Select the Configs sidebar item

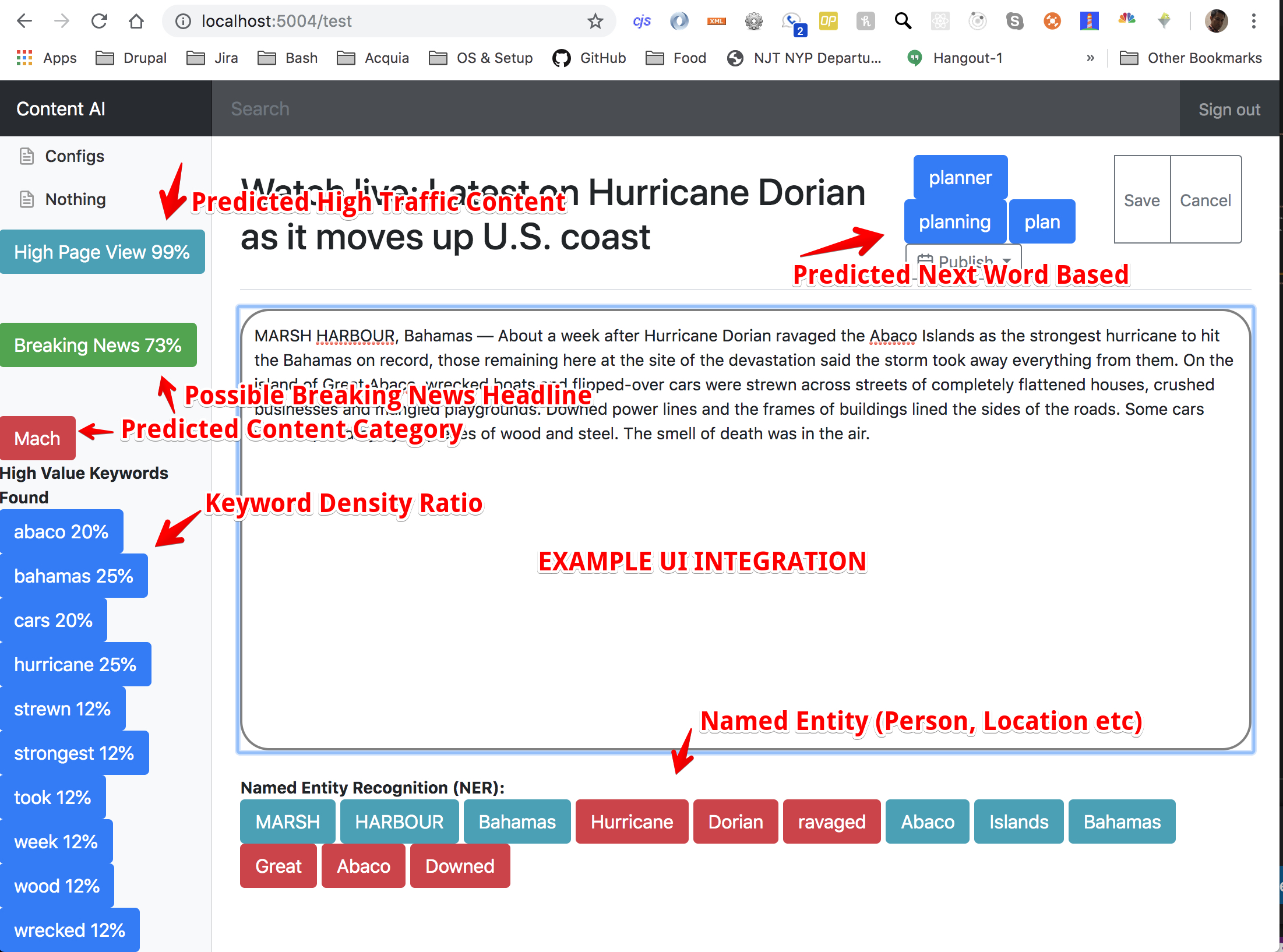(x=75, y=156)
